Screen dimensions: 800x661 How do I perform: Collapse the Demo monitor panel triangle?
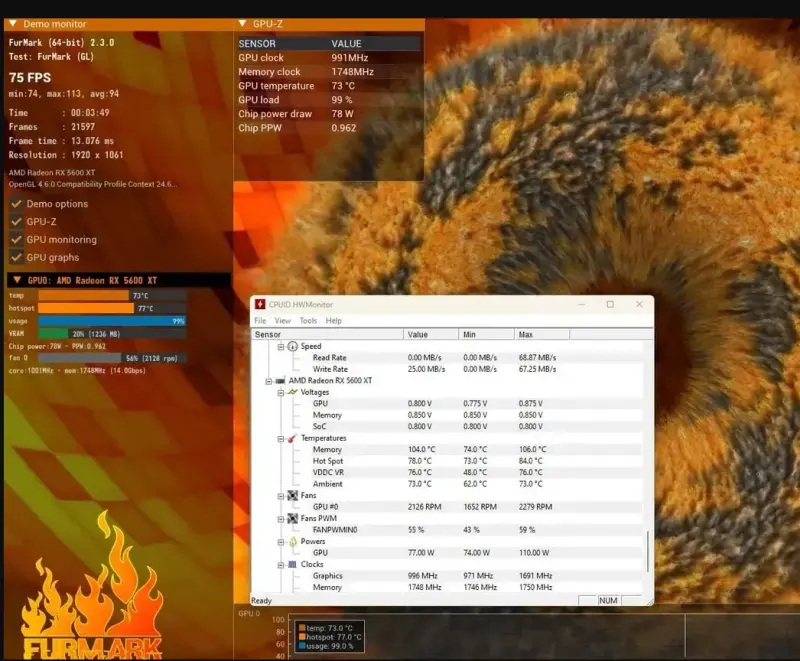[13, 23]
